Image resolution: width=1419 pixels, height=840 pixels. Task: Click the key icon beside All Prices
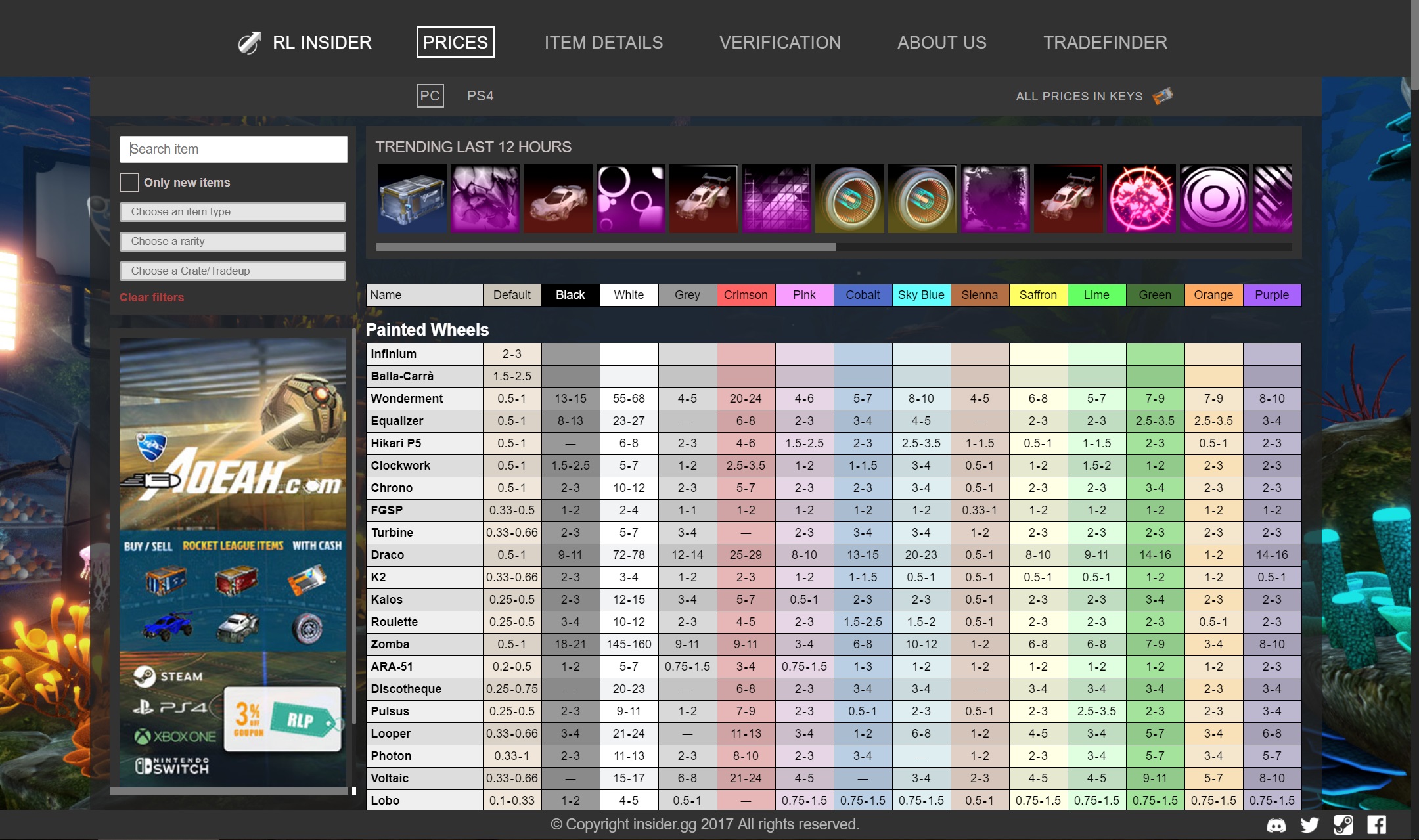pos(1162,96)
